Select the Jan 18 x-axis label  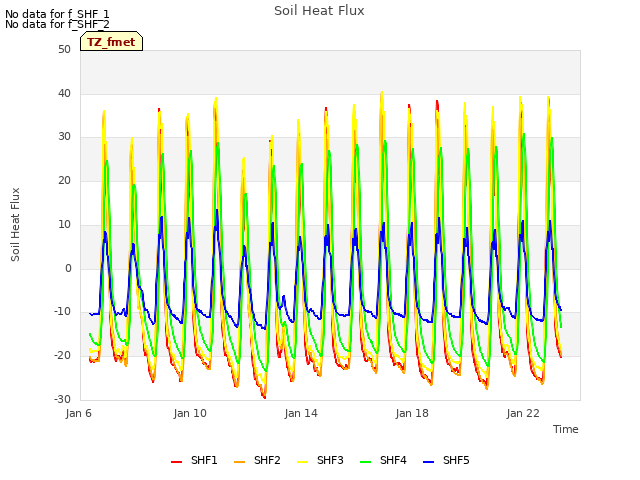pyautogui.click(x=412, y=413)
